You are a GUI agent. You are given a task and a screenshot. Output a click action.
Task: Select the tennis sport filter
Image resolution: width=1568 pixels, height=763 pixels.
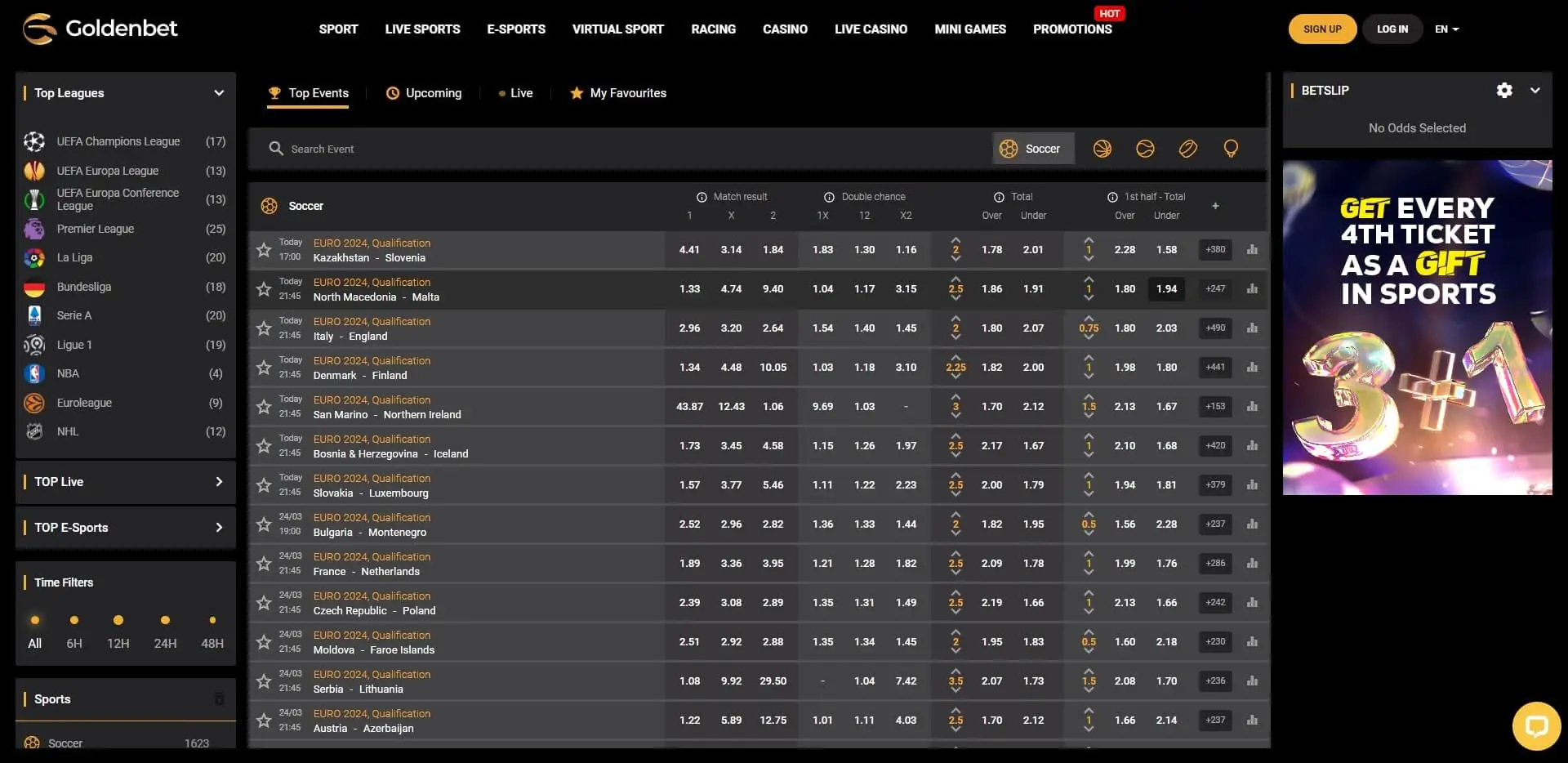[1146, 149]
